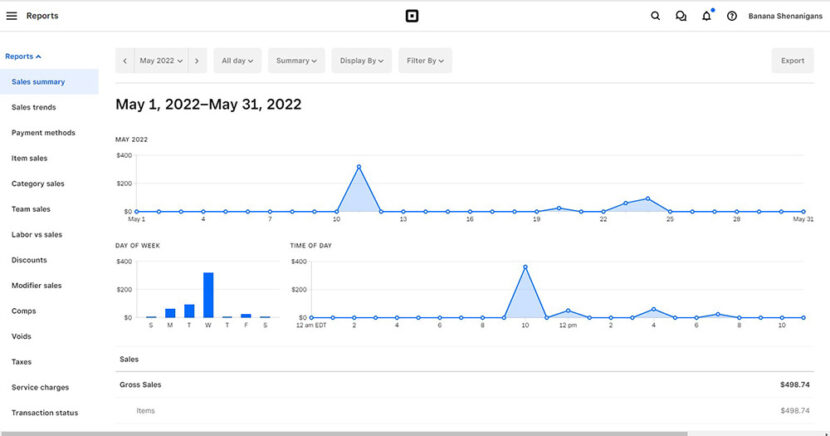Open the help question mark icon
The width and height of the screenshot is (830, 436).
(x=732, y=16)
